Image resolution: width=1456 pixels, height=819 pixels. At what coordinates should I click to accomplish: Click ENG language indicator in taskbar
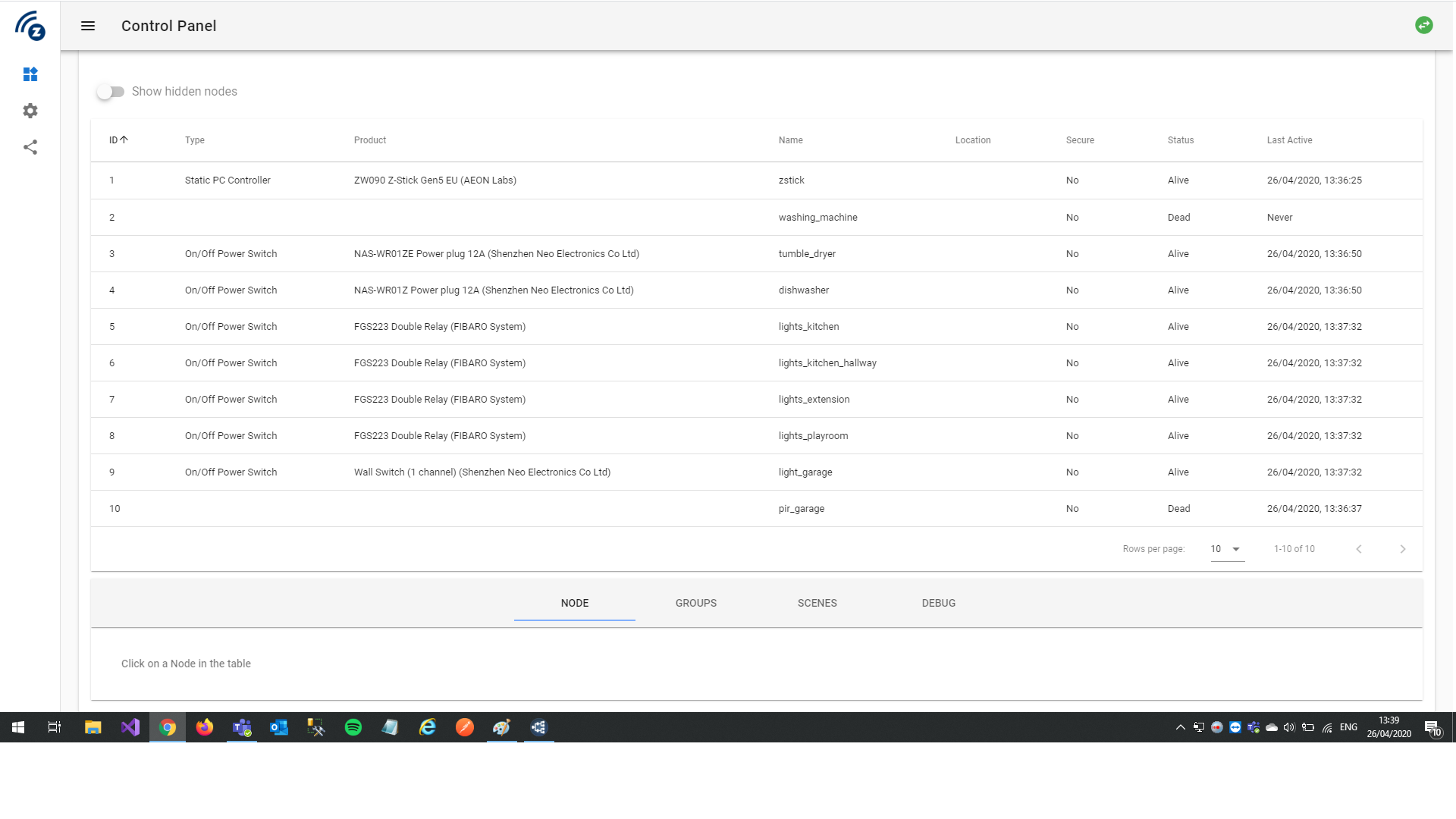click(x=1348, y=727)
